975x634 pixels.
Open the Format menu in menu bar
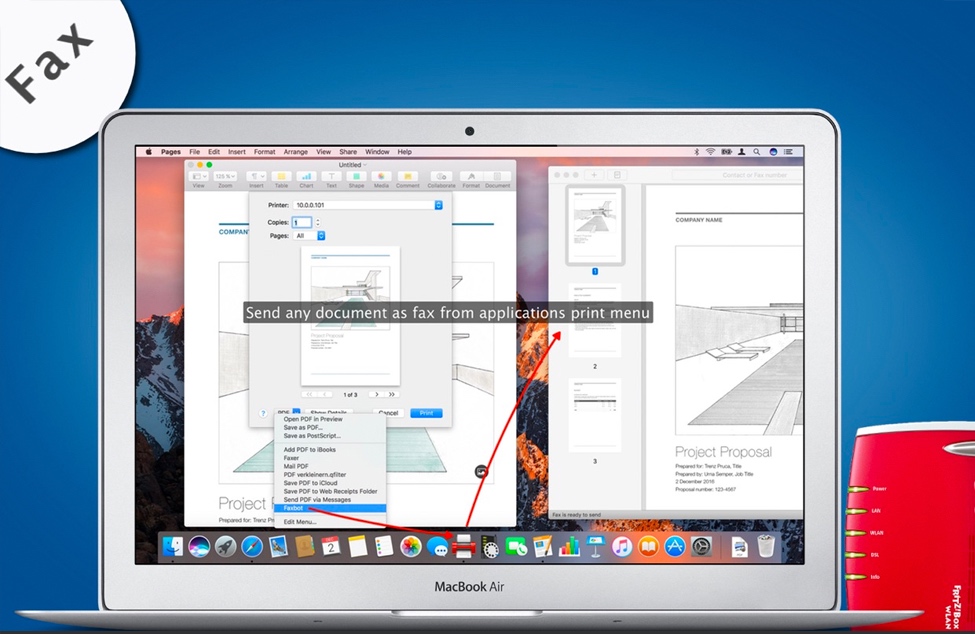pyautogui.click(x=264, y=152)
